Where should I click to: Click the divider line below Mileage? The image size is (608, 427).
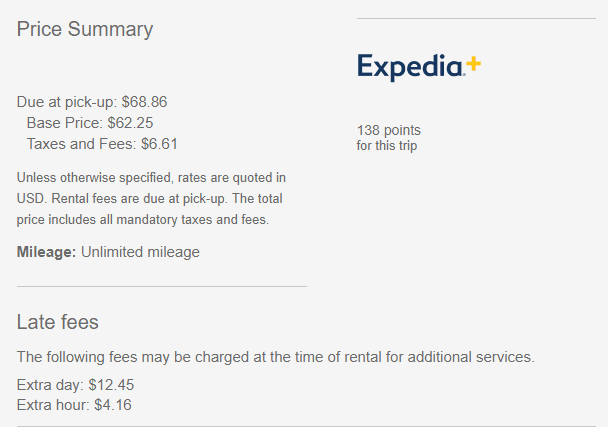(162, 287)
